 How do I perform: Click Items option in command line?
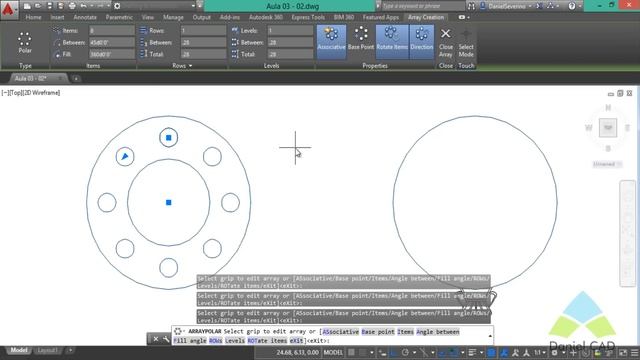click(405, 331)
